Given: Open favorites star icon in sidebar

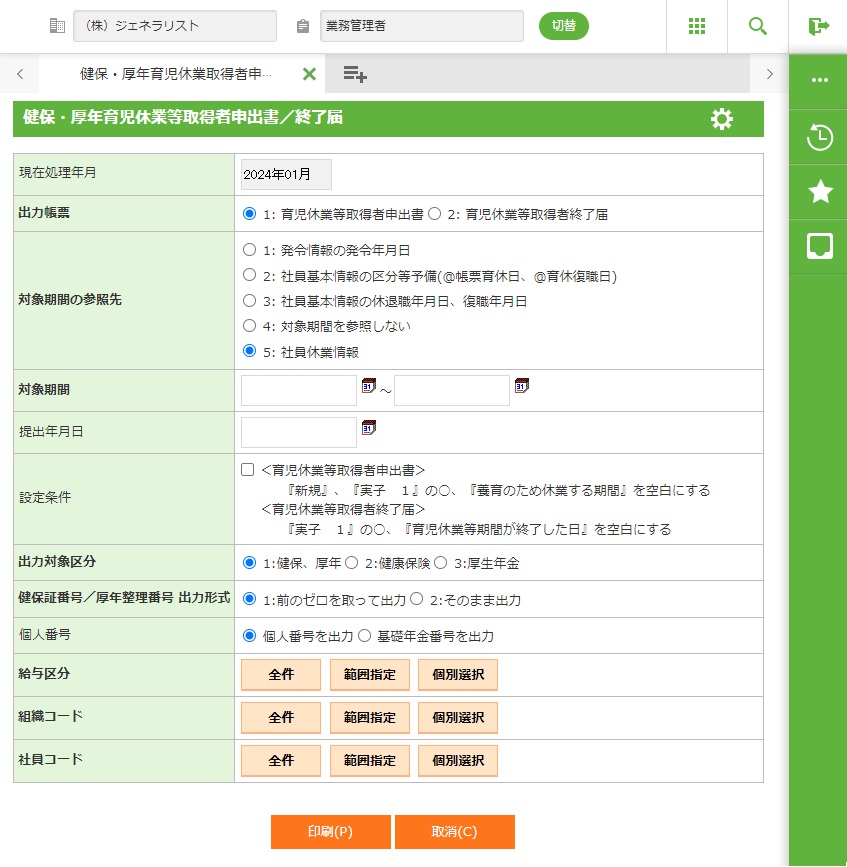Looking at the screenshot, I should (x=819, y=192).
